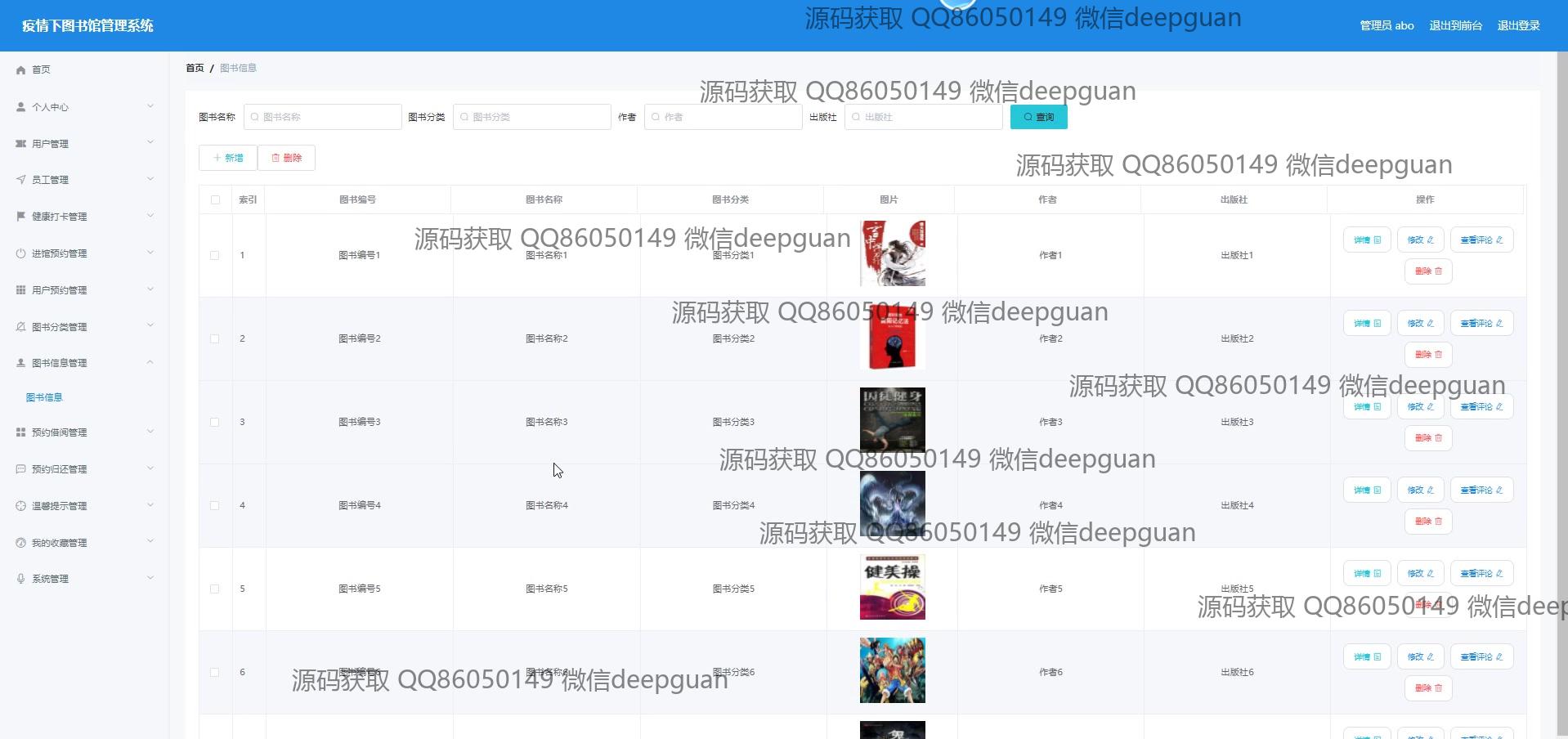The image size is (1568, 739).
Task: Click the 用户预约管理 grid icon
Action: click(20, 290)
